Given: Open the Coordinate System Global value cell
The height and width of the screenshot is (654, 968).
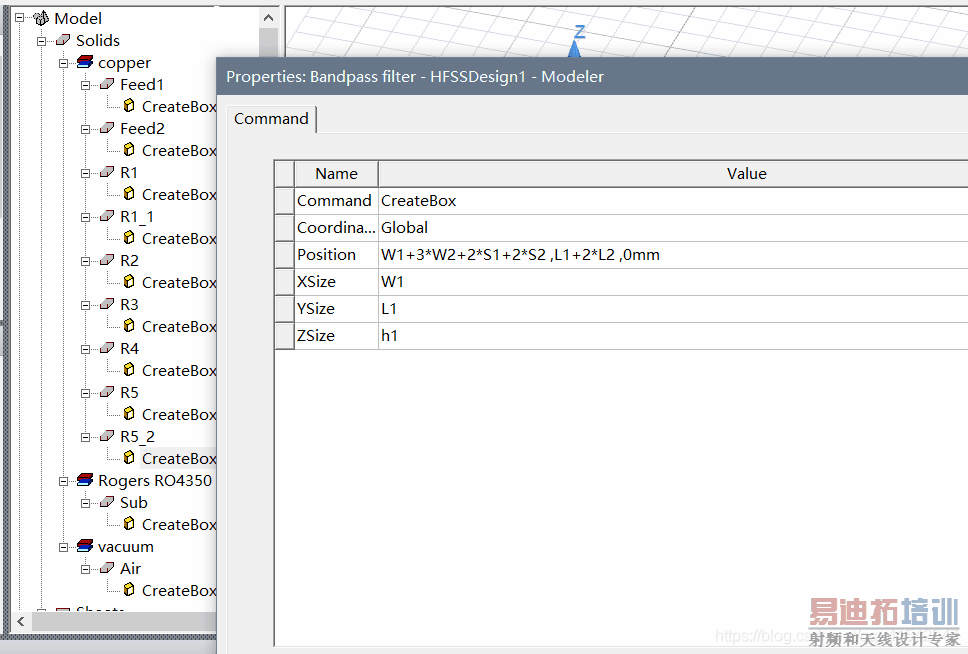Looking at the screenshot, I should (673, 228).
